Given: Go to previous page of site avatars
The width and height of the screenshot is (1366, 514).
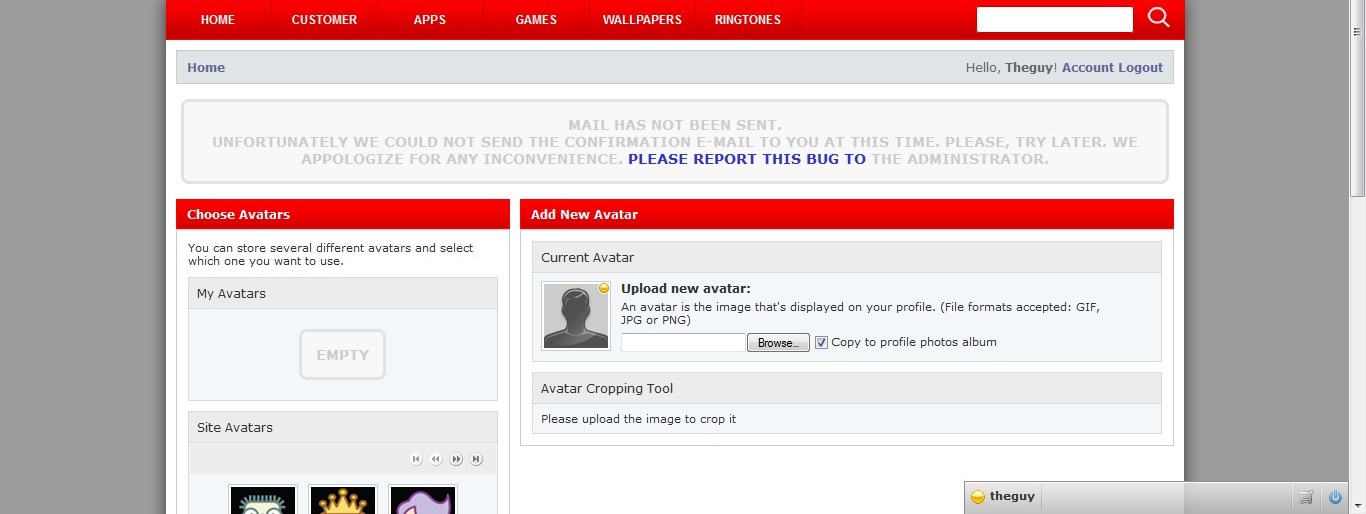Looking at the screenshot, I should pyautogui.click(x=436, y=459).
